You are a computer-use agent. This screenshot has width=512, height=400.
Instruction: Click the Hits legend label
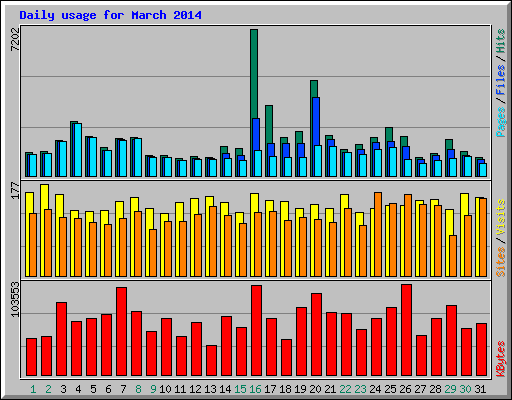[500, 41]
